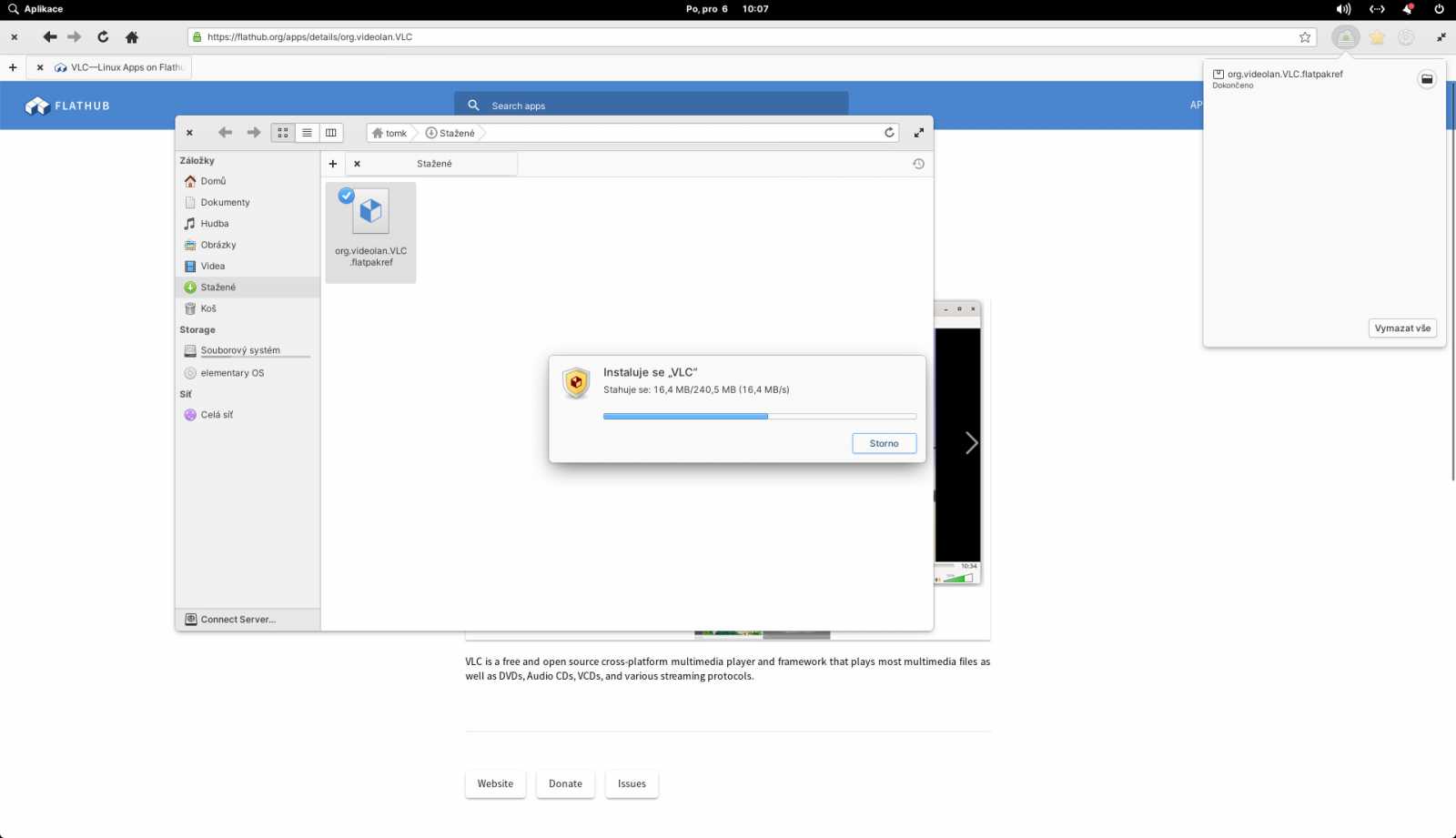Add a new tab in Files

333,164
